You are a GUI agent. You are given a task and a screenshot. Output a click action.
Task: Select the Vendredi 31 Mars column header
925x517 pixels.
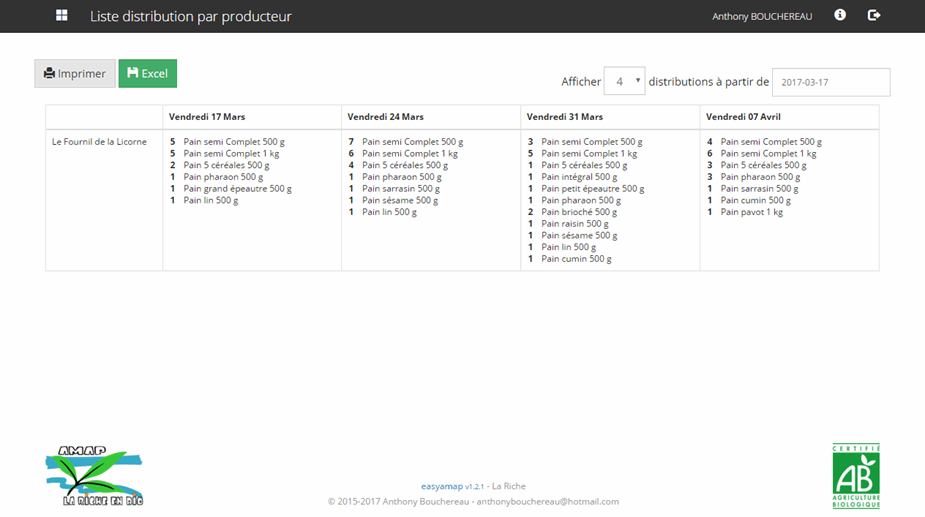tap(565, 117)
